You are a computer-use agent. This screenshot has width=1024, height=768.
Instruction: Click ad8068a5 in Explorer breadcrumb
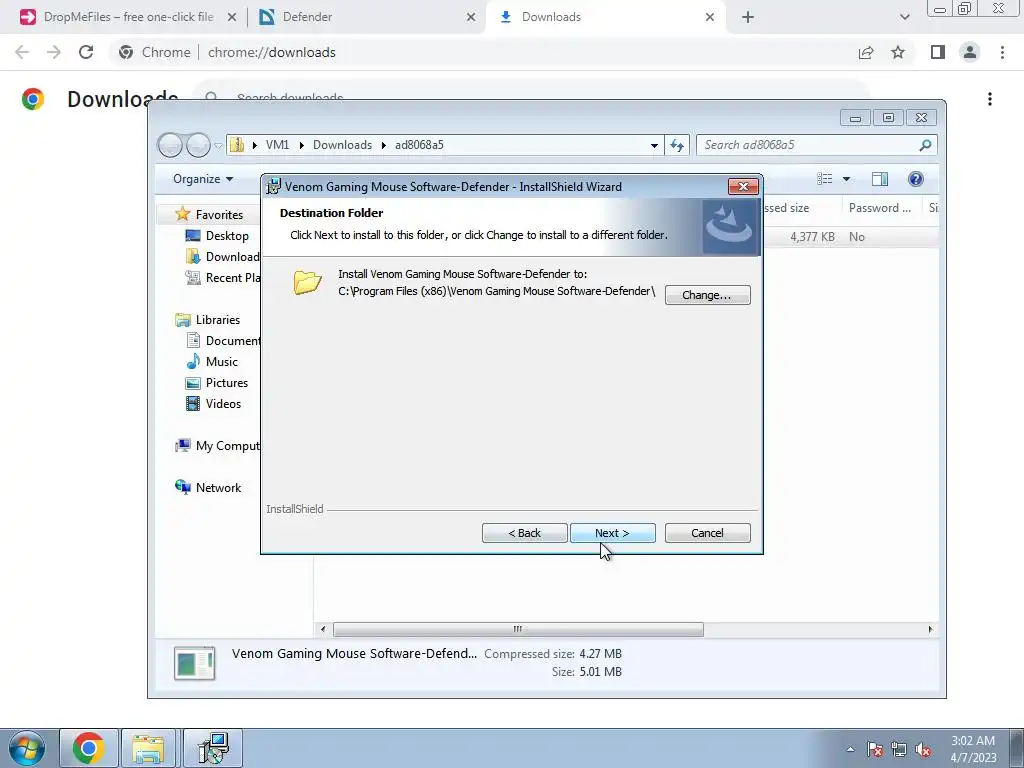[x=419, y=145]
